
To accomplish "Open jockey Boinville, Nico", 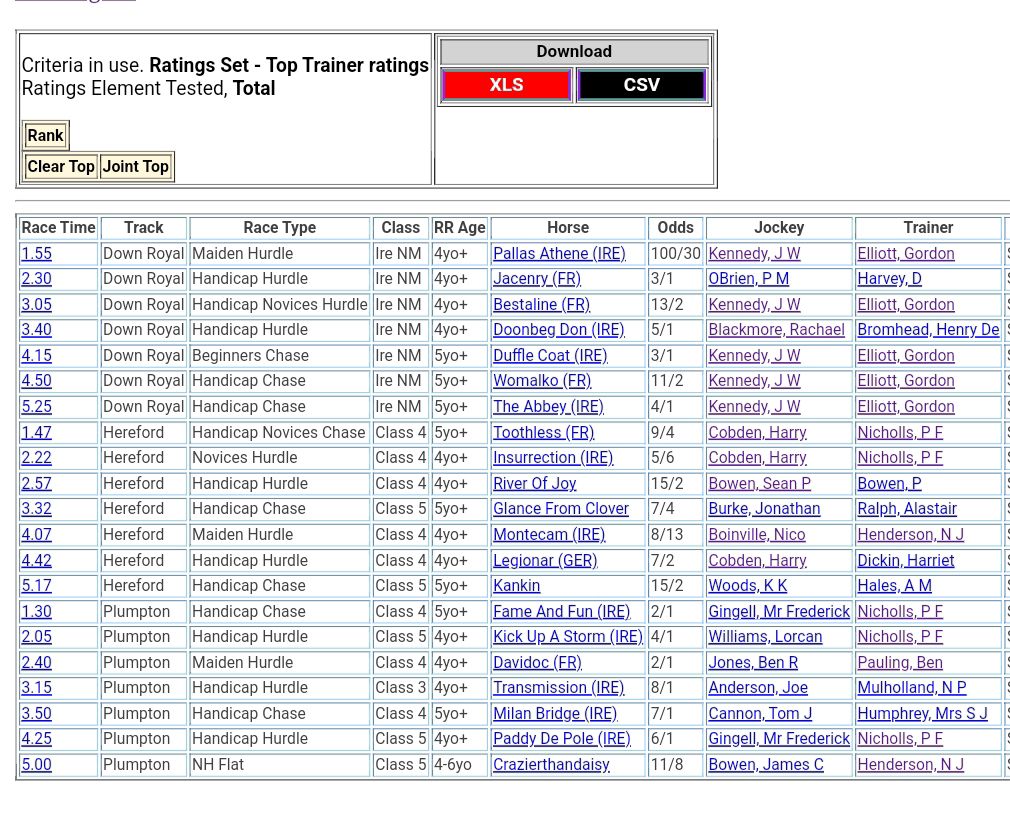I will click(756, 535).
